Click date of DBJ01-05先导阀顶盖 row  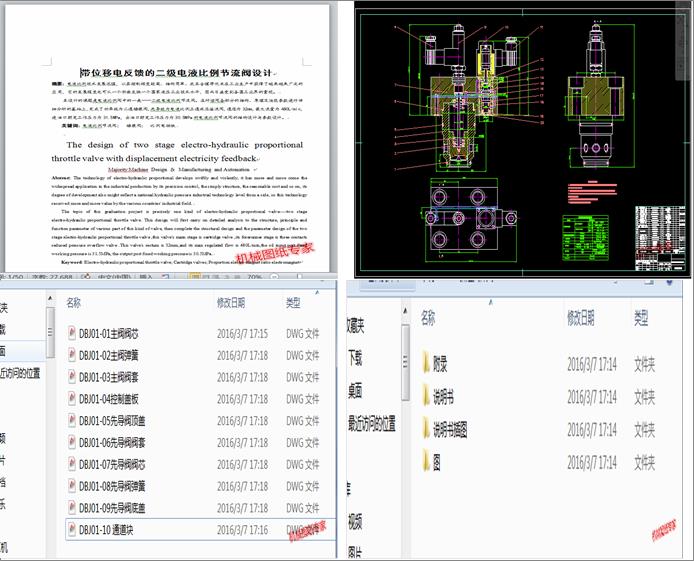point(242,421)
